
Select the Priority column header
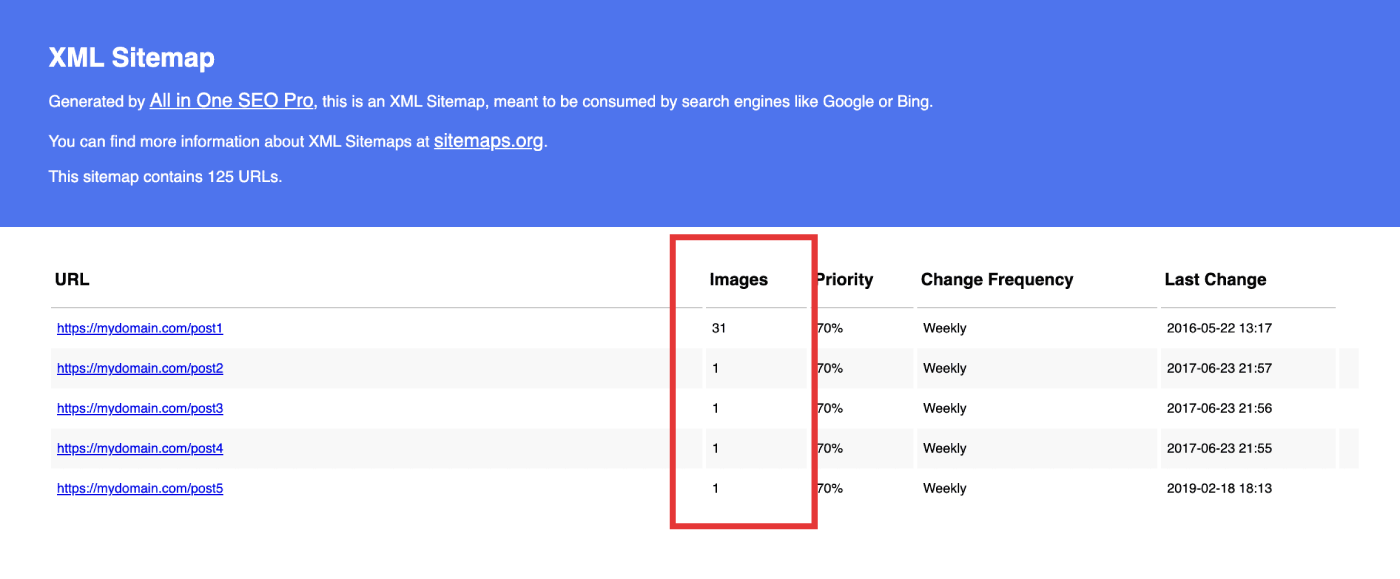(x=845, y=279)
